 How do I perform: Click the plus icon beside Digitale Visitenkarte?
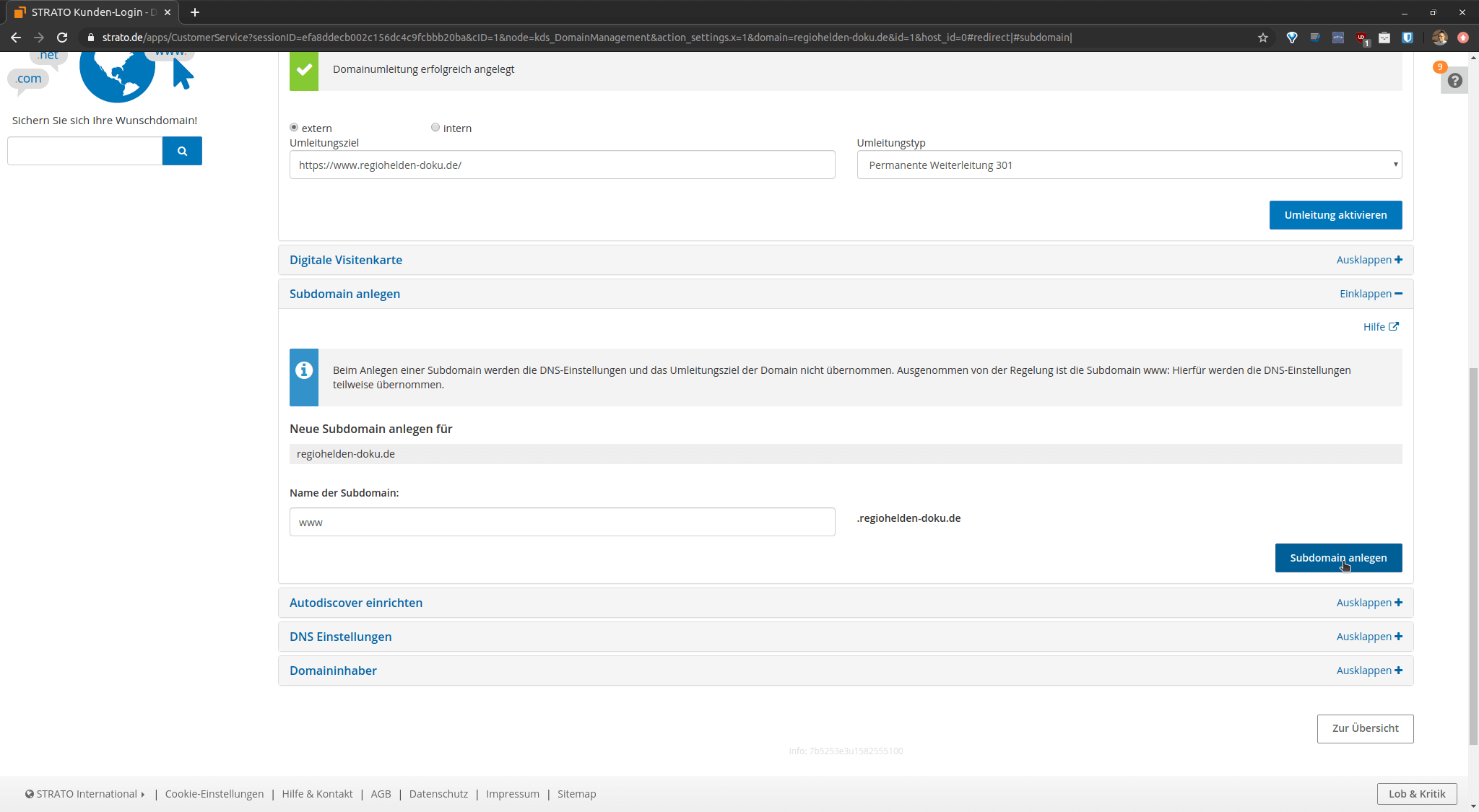coord(1398,260)
